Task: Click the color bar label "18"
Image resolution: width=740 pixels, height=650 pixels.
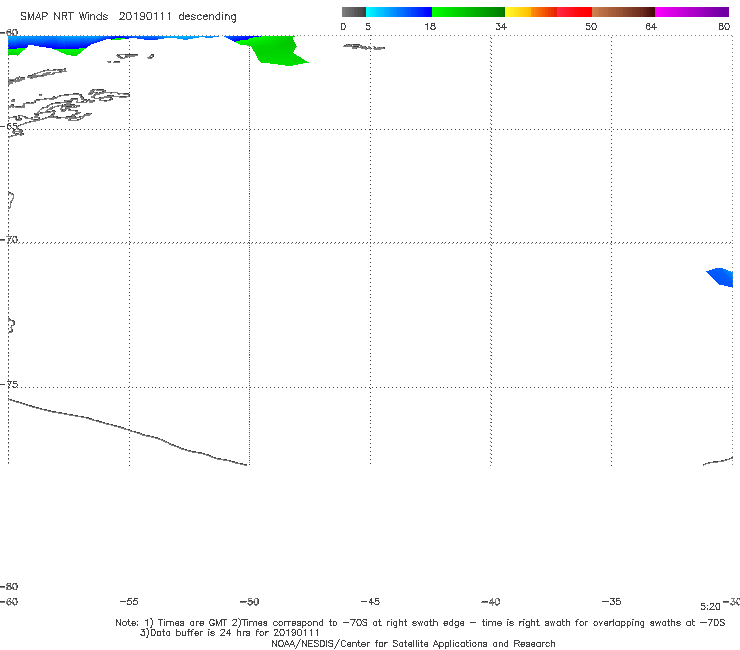Action: [430, 26]
